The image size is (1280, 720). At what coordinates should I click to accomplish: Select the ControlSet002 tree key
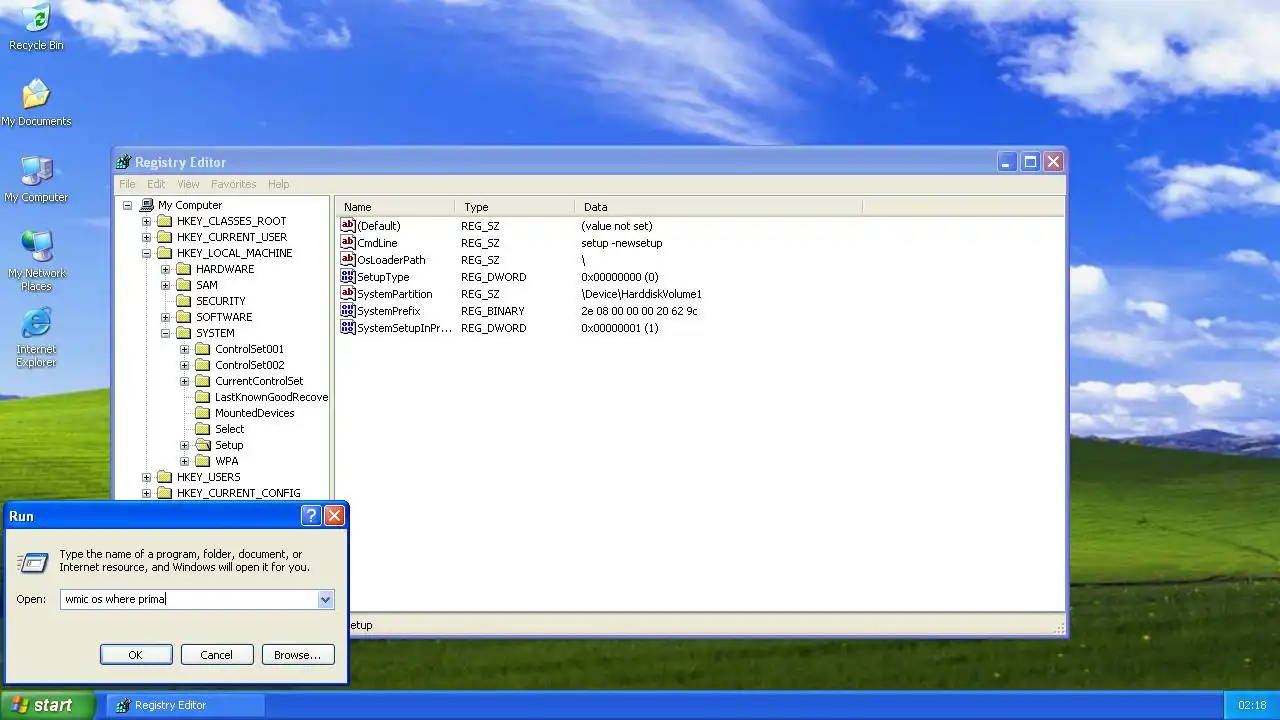[249, 365]
